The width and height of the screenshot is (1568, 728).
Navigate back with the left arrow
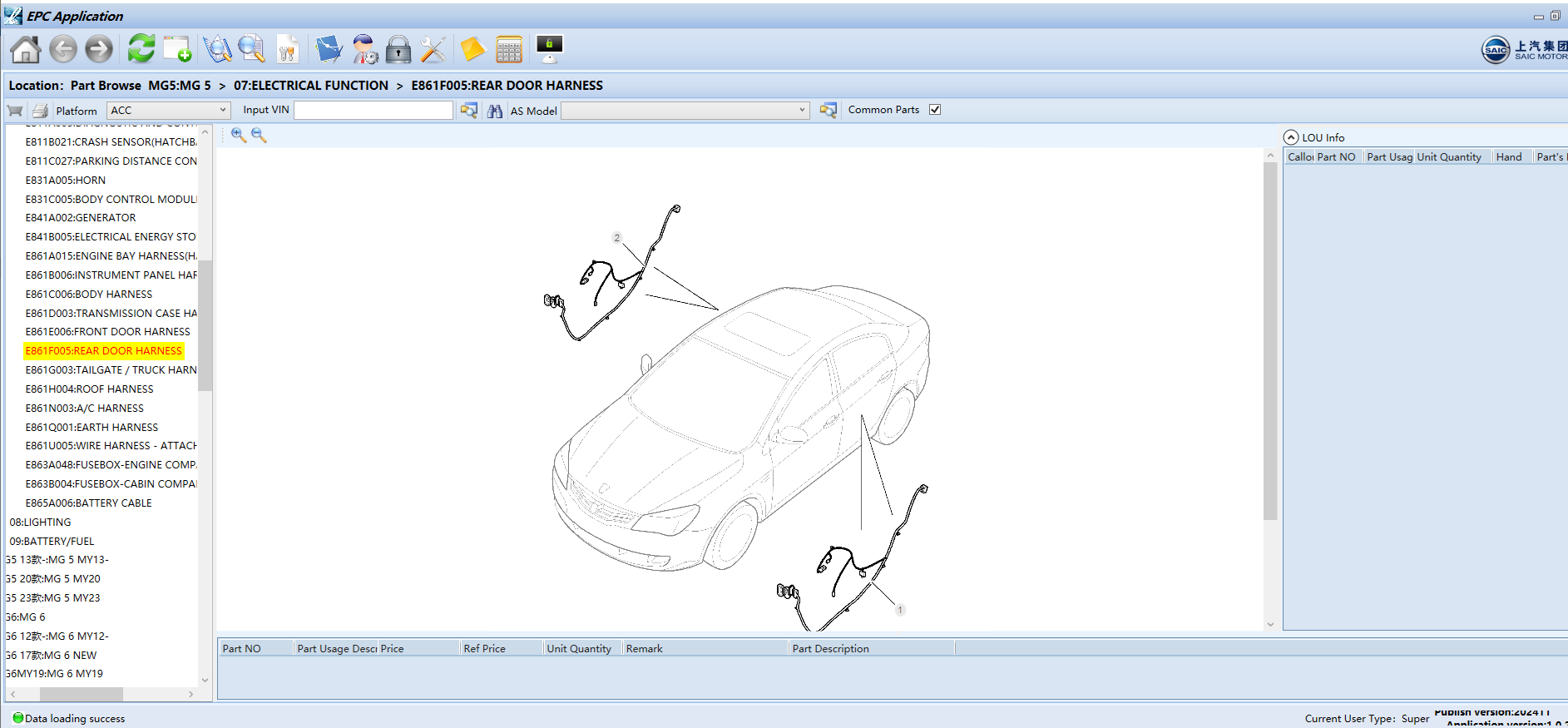63,50
